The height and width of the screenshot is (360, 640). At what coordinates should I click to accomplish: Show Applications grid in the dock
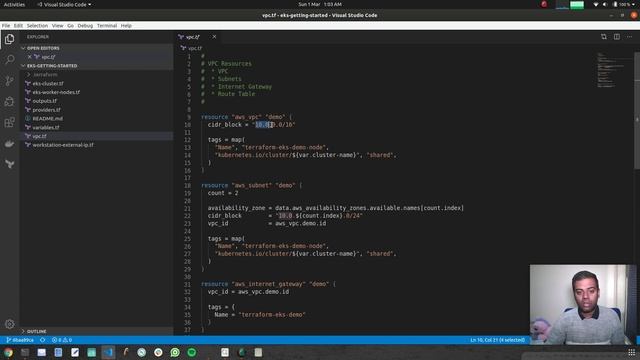pos(632,352)
